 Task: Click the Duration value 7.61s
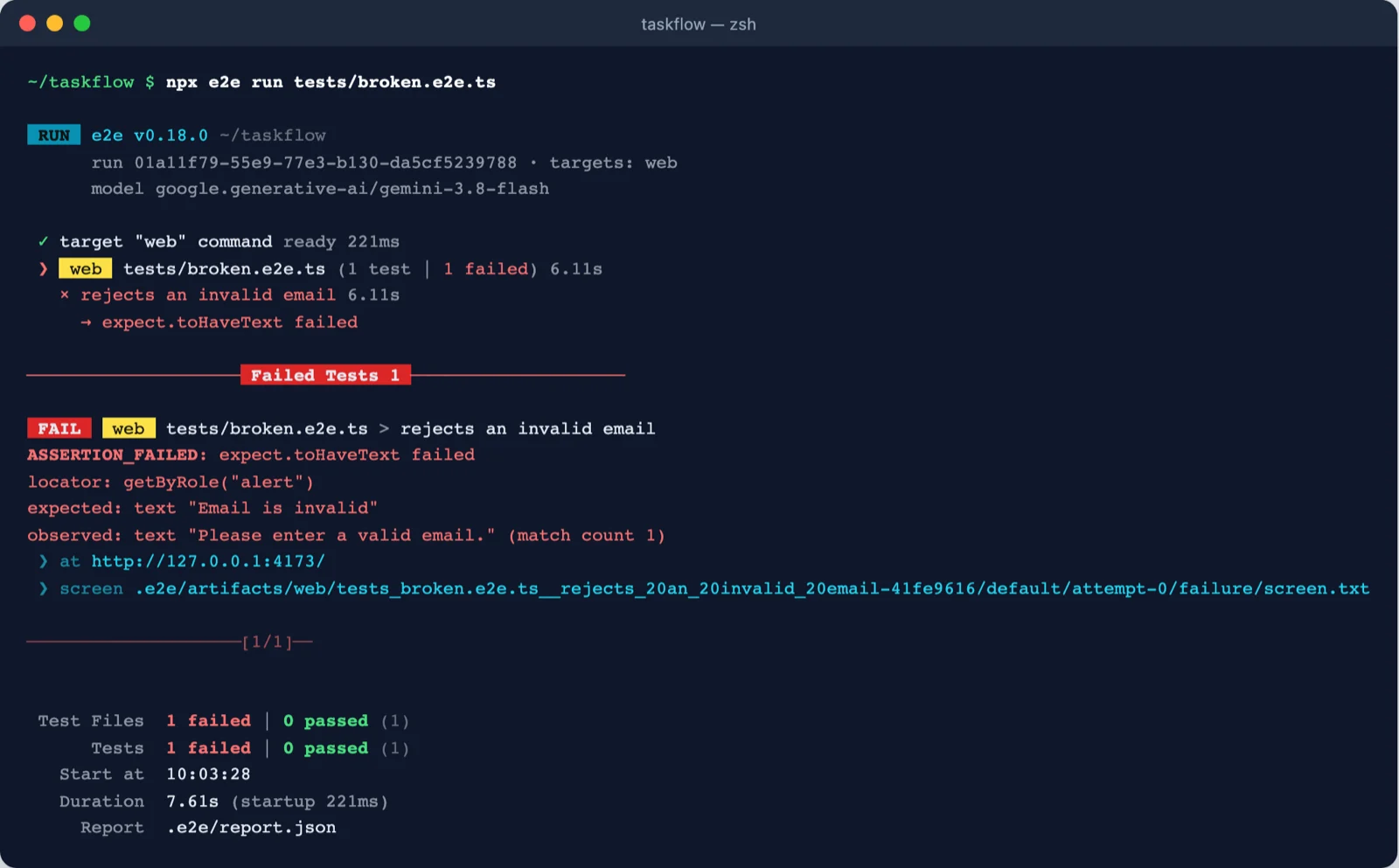(x=192, y=802)
